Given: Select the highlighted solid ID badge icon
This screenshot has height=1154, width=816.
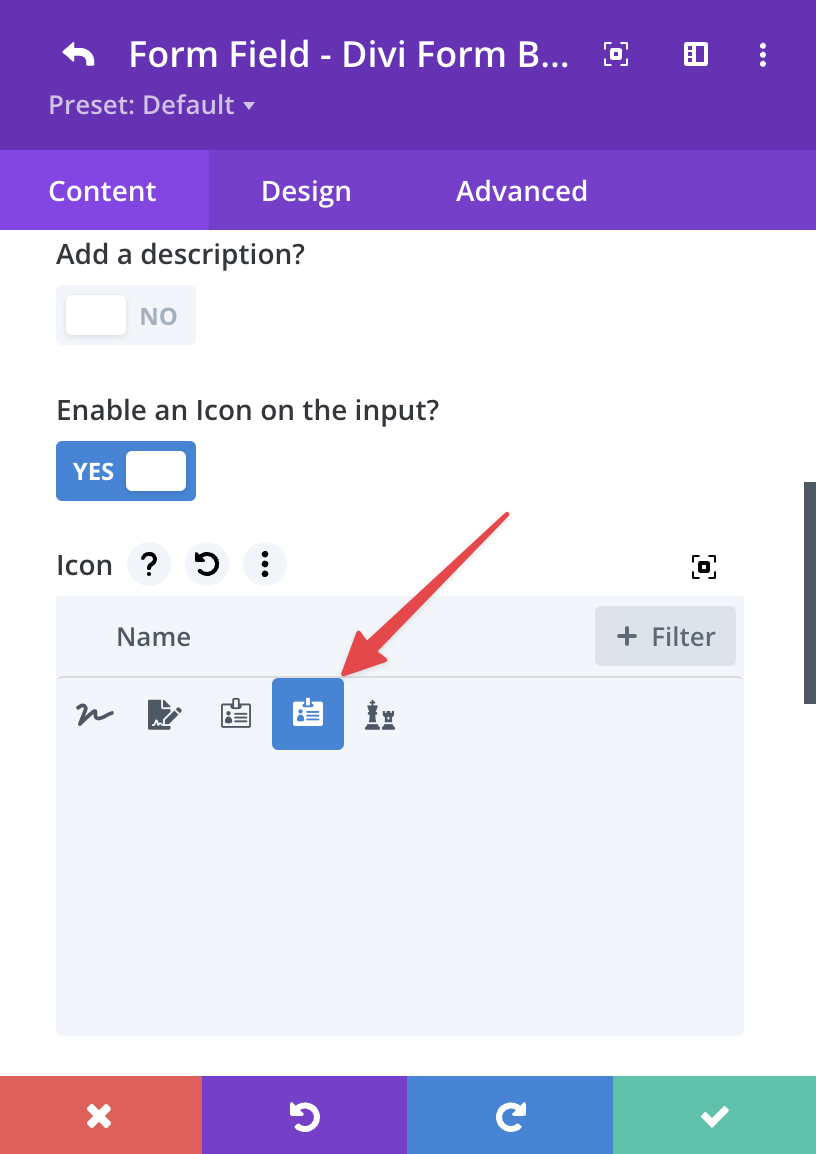Looking at the screenshot, I should [x=308, y=714].
